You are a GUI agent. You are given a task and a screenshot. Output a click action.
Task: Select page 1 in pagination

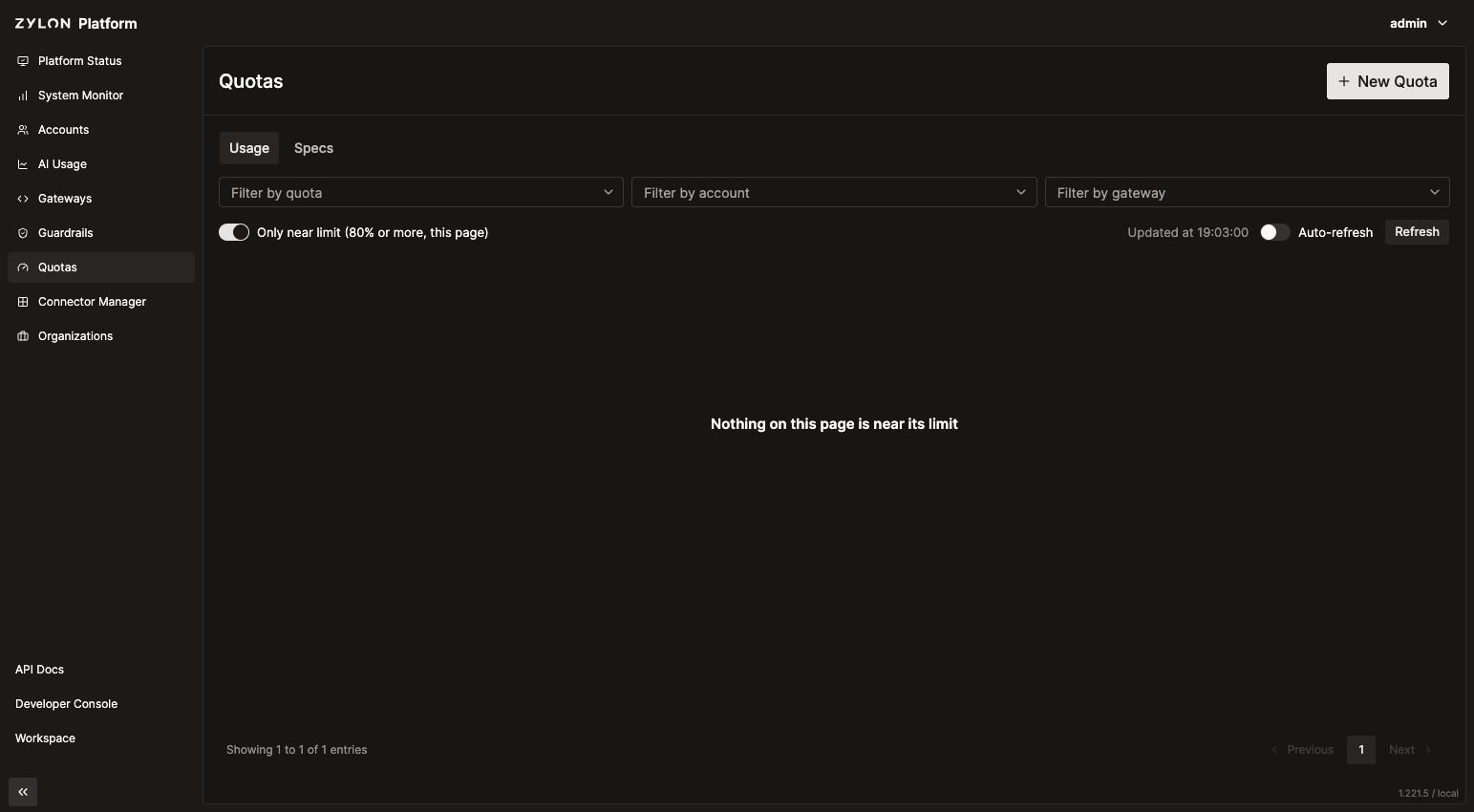tap(1361, 750)
